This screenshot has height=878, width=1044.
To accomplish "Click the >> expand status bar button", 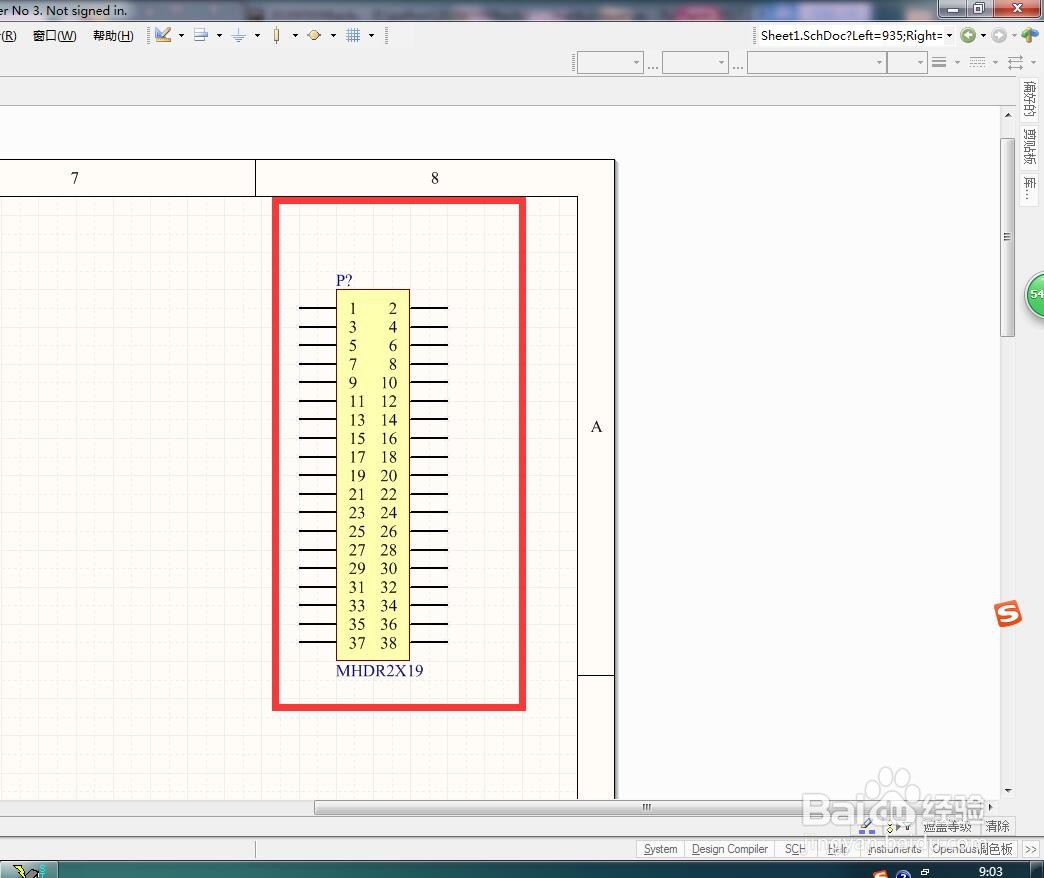I will (1031, 849).
